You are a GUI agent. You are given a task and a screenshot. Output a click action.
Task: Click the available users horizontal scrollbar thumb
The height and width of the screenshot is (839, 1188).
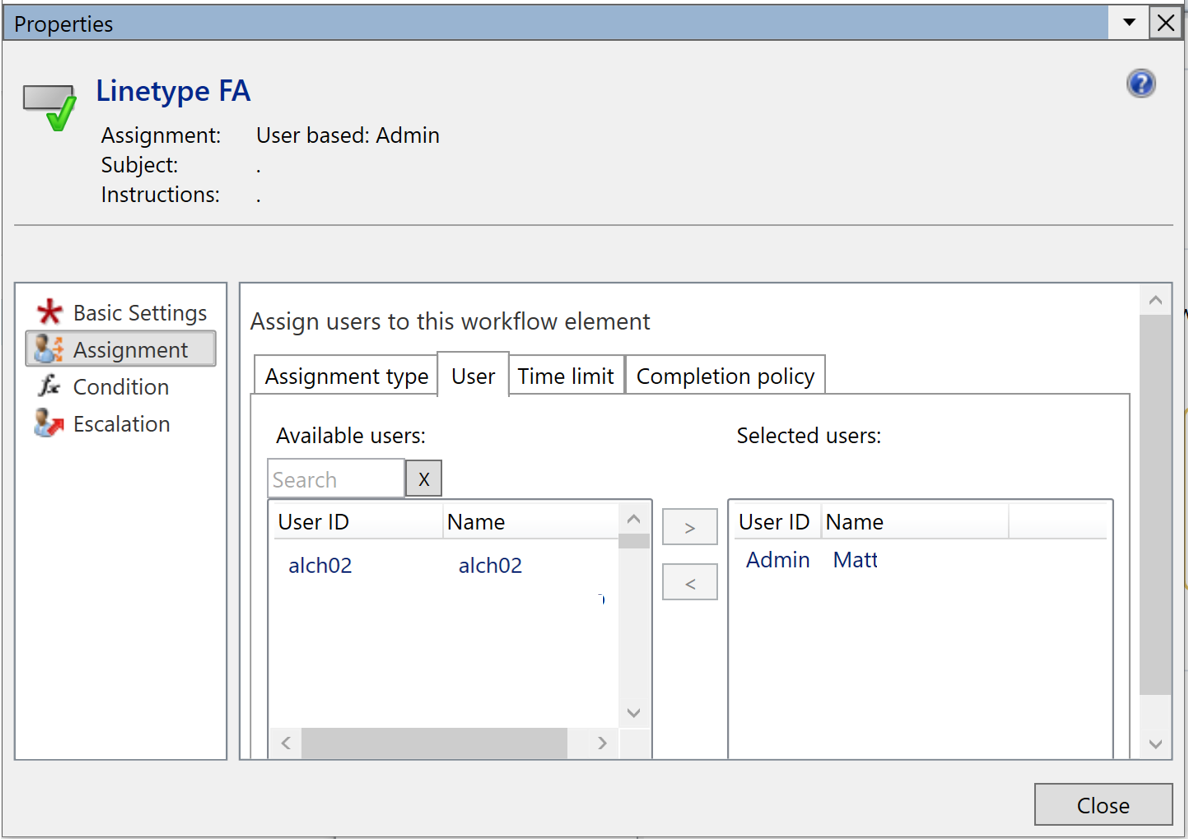click(434, 743)
